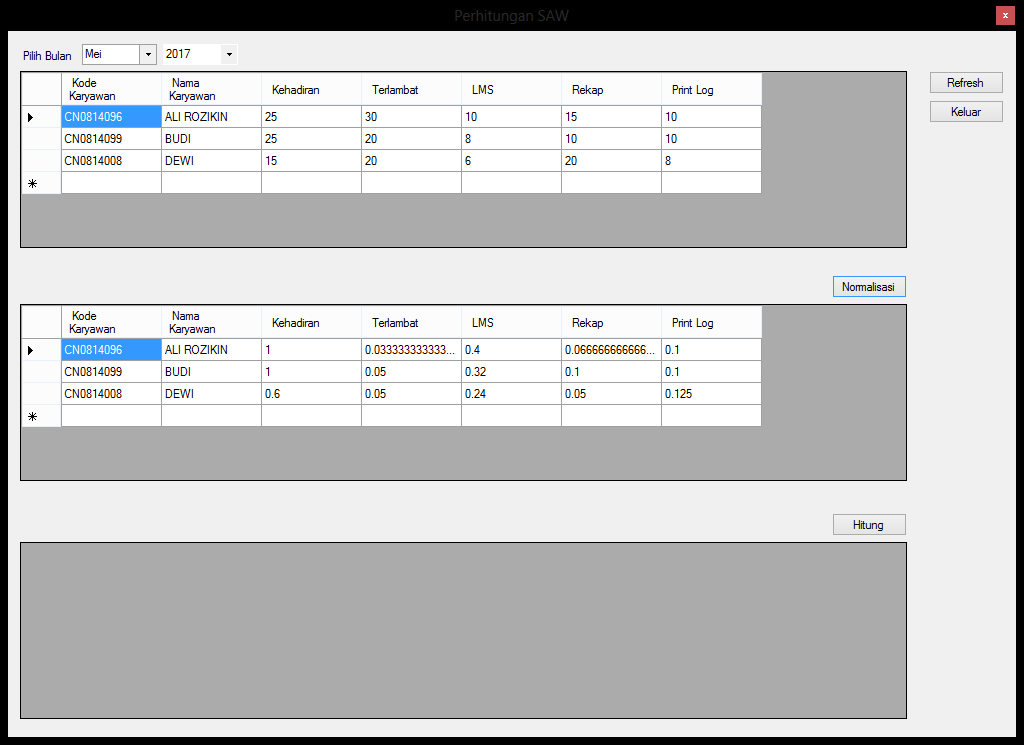Image resolution: width=1024 pixels, height=745 pixels.
Task: Select DEWI name cell in top table
Action: pos(211,161)
